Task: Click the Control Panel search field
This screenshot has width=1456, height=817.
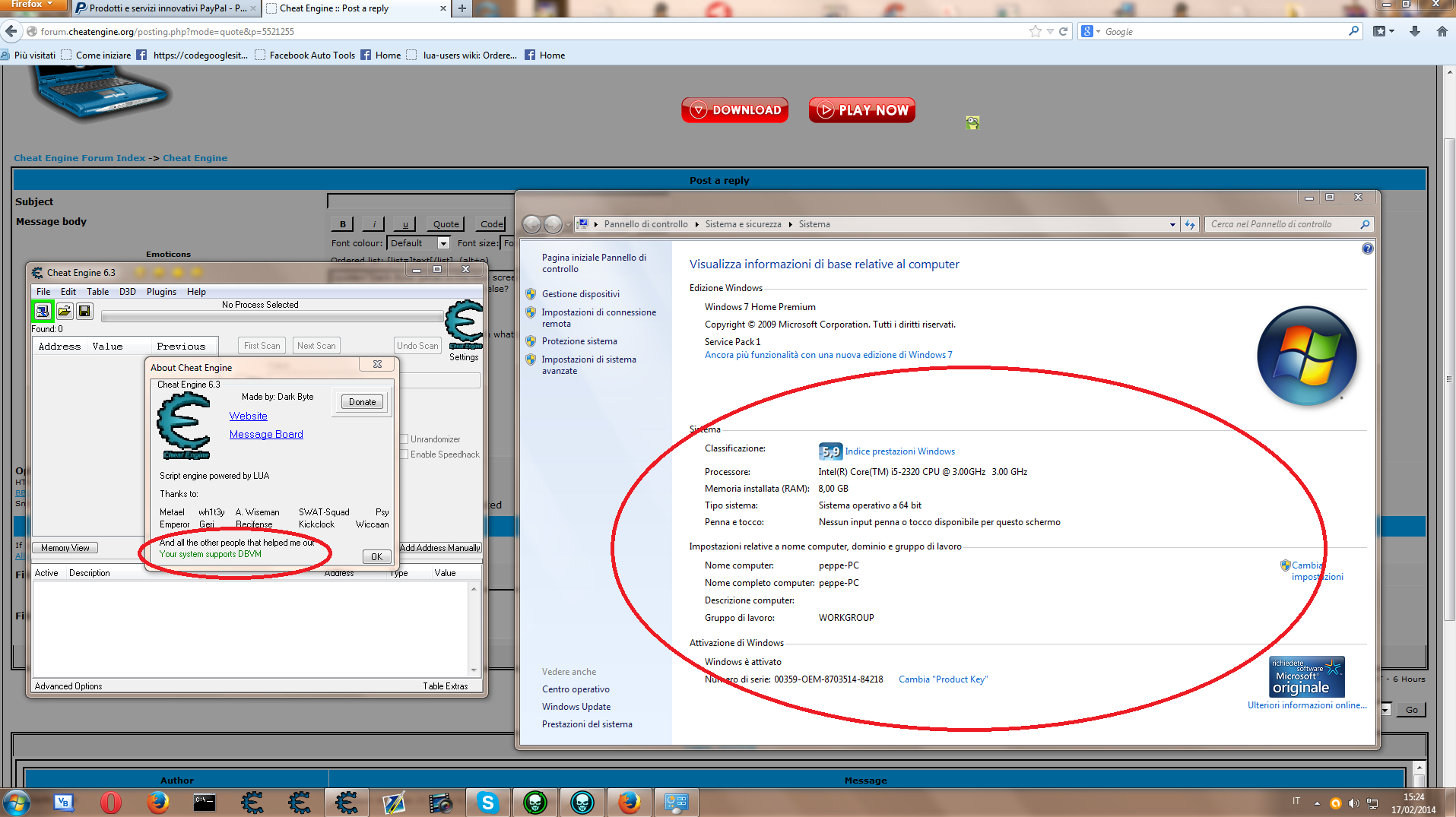Action: pos(1289,224)
